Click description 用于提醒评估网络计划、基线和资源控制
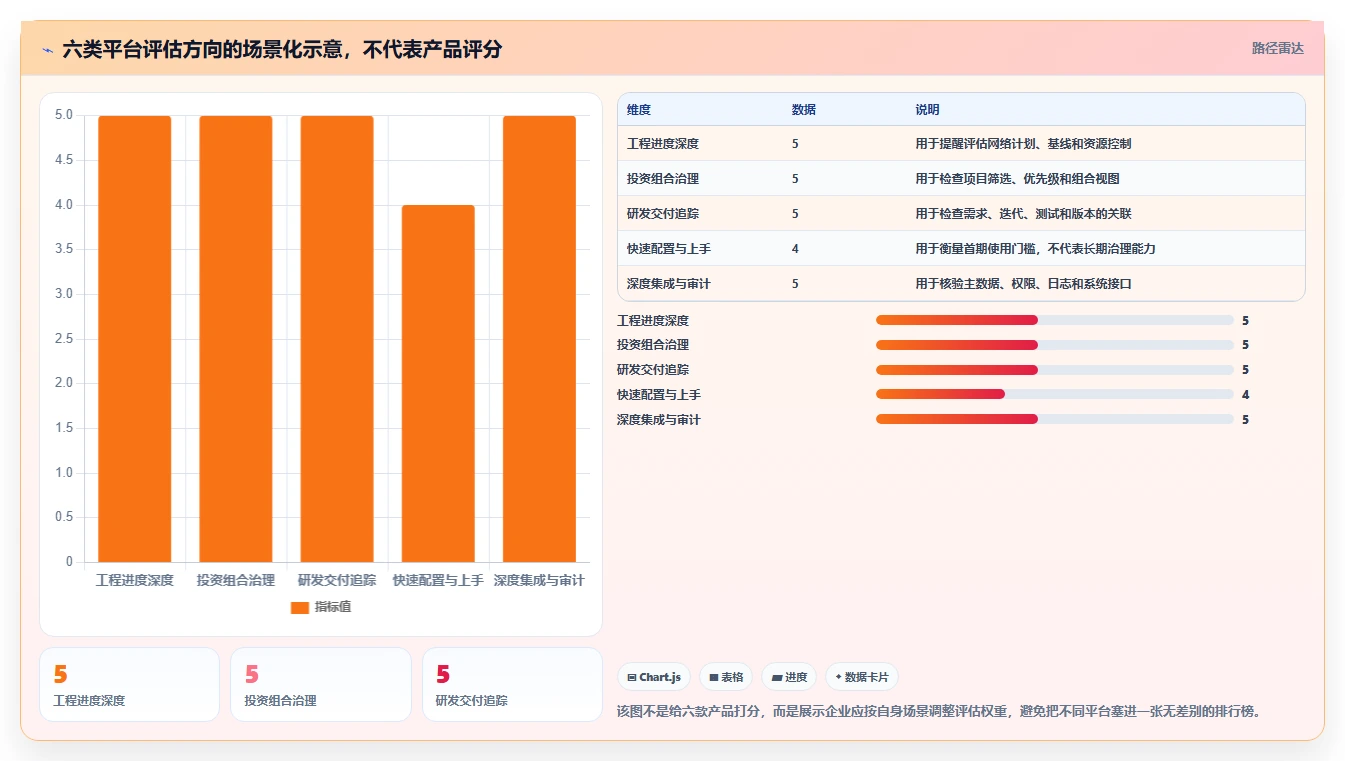The height and width of the screenshot is (761, 1345). (x=1023, y=144)
